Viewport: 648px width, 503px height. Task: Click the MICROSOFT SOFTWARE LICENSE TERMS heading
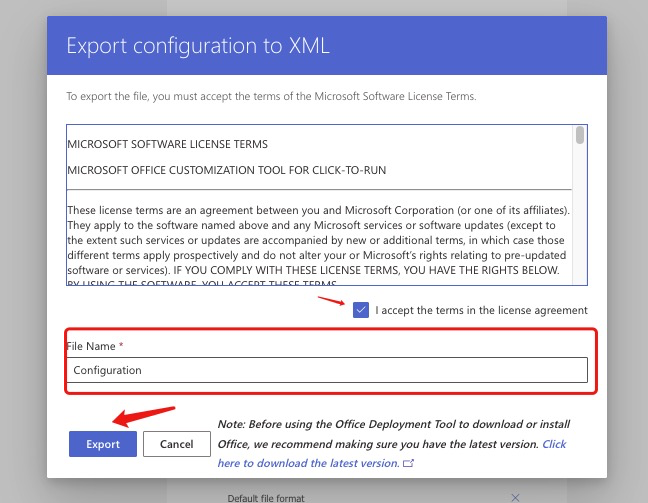(x=167, y=144)
